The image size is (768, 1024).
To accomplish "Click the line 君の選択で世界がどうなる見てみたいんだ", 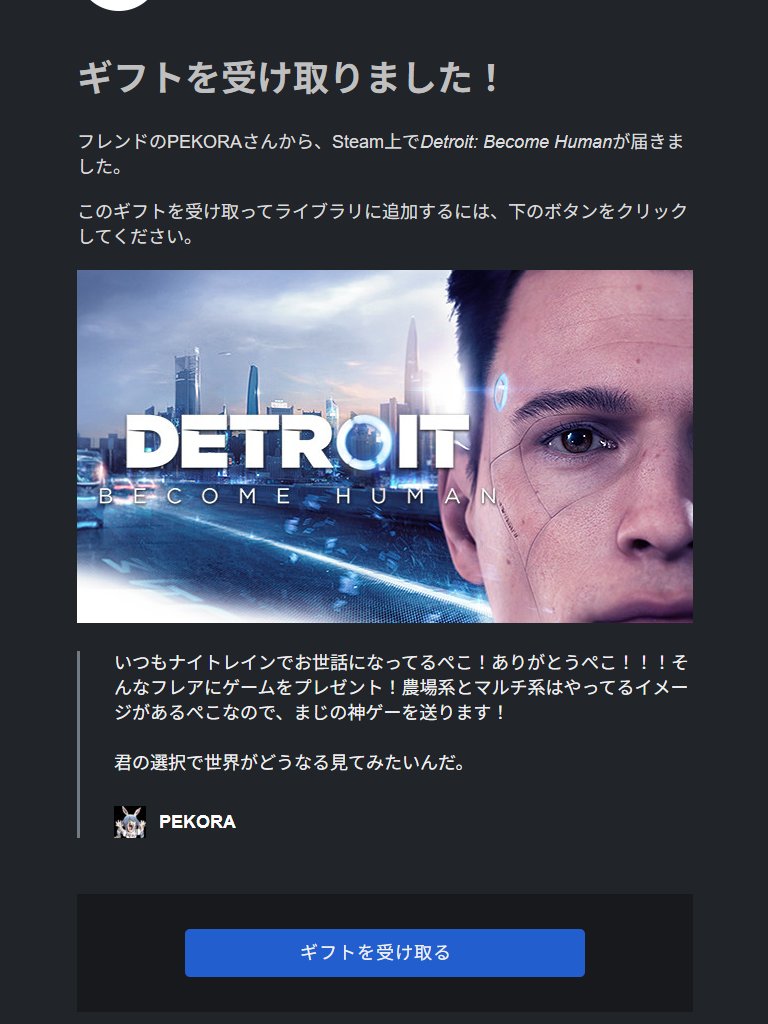I will (289, 762).
